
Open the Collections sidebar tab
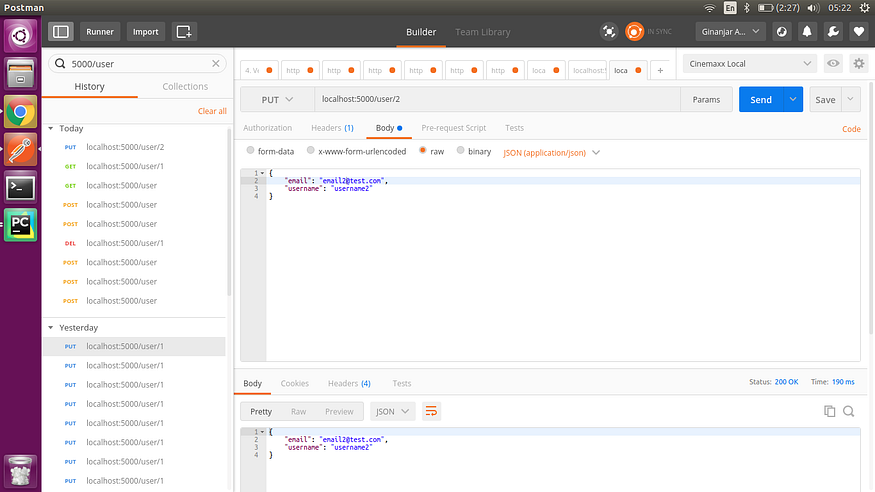[x=185, y=86]
